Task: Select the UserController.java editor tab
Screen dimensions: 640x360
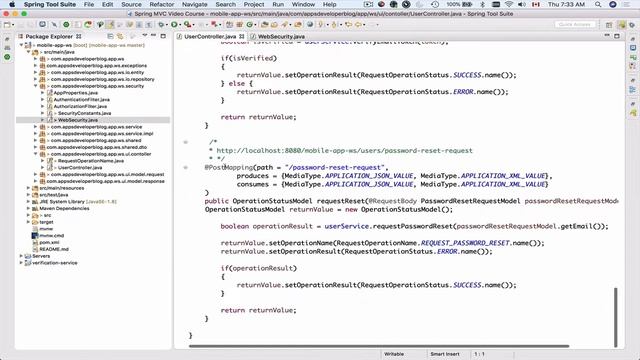Action: click(209, 36)
